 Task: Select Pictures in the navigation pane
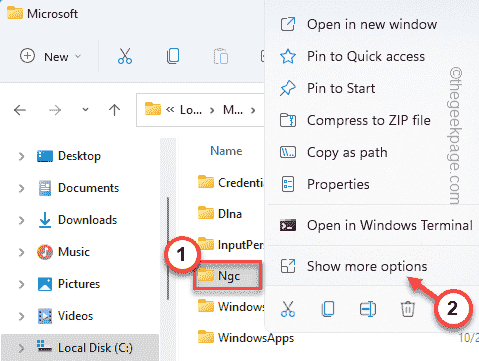coord(69,284)
